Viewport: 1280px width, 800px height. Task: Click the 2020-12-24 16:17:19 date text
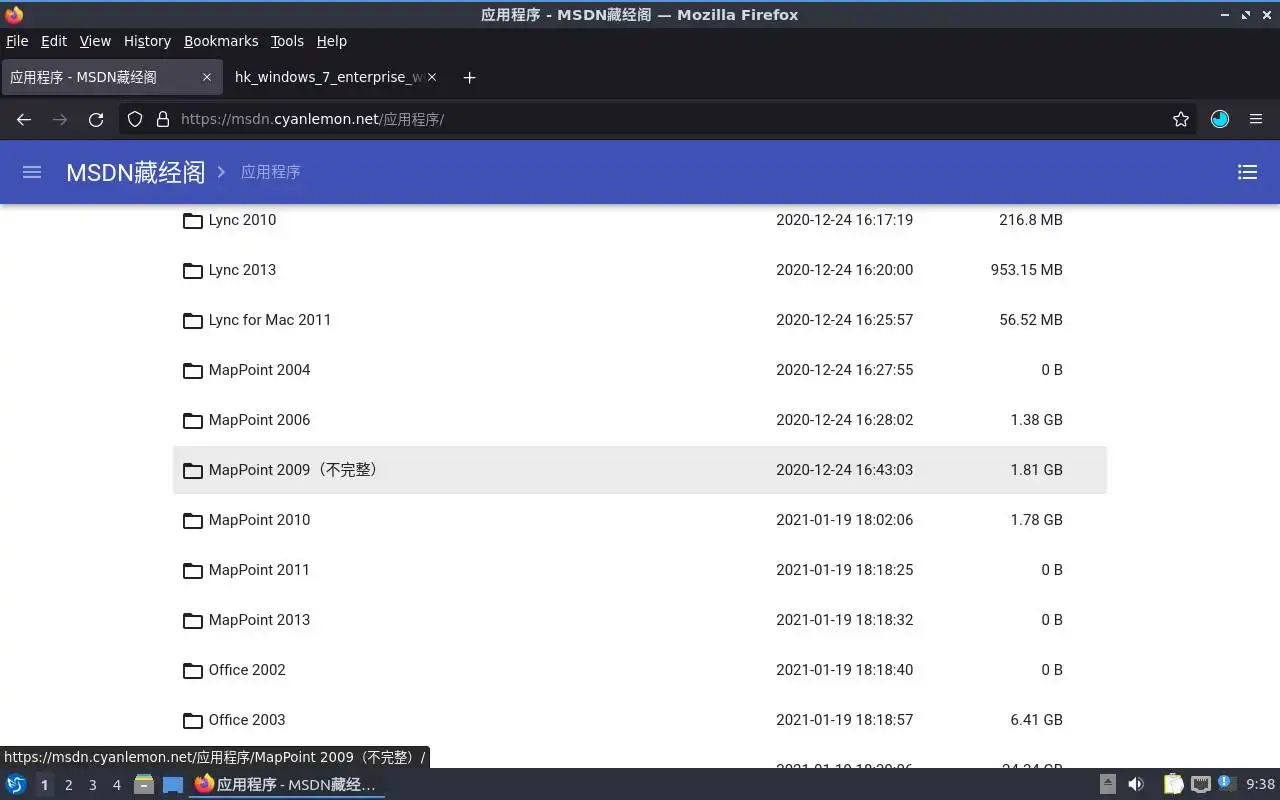[x=844, y=220]
